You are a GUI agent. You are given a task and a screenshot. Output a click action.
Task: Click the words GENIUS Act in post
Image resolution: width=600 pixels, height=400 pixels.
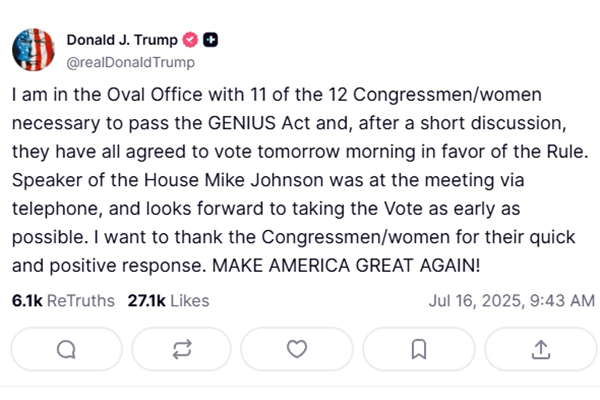259,123
